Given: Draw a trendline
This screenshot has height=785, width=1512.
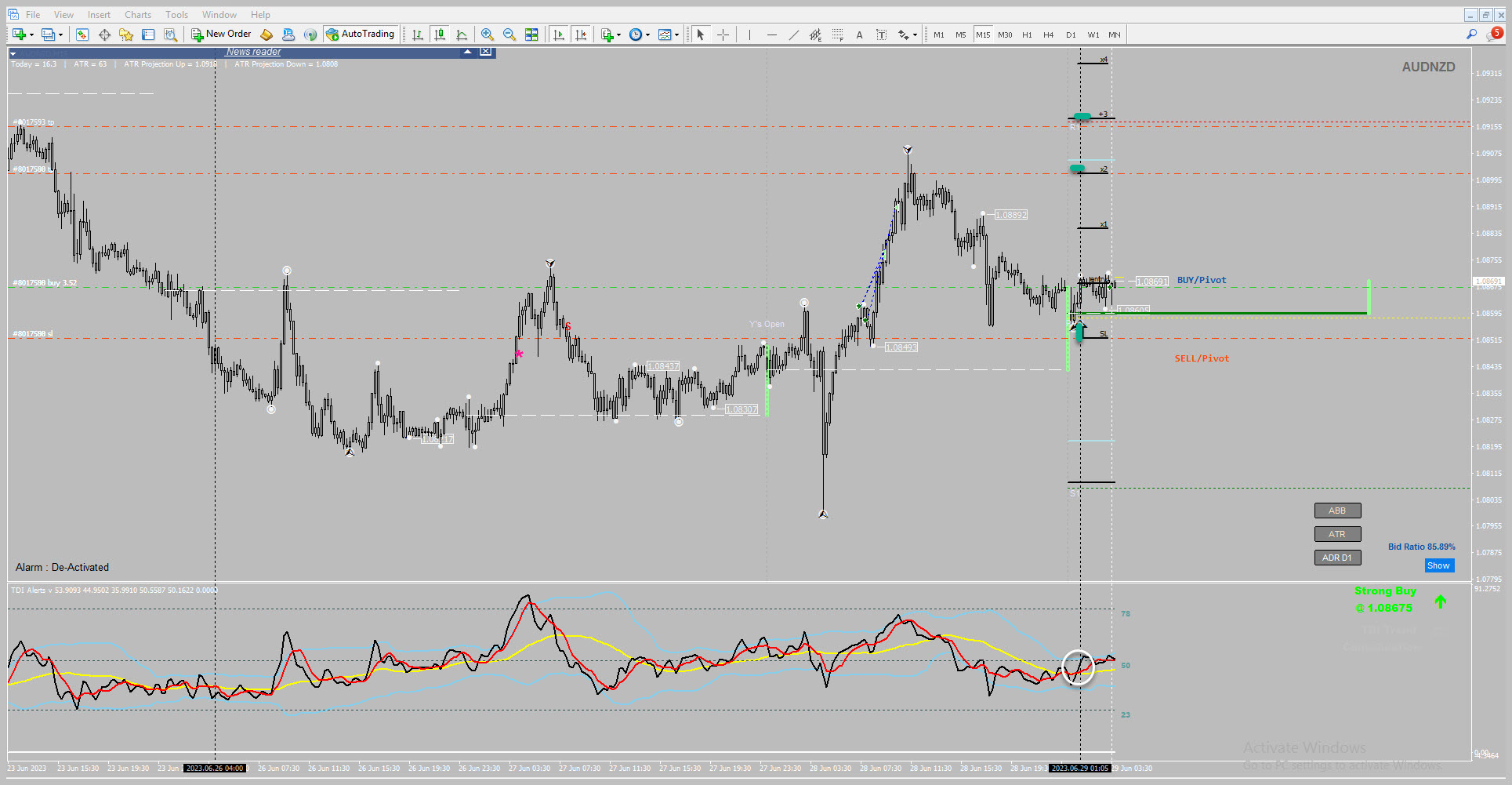Looking at the screenshot, I should [793, 35].
